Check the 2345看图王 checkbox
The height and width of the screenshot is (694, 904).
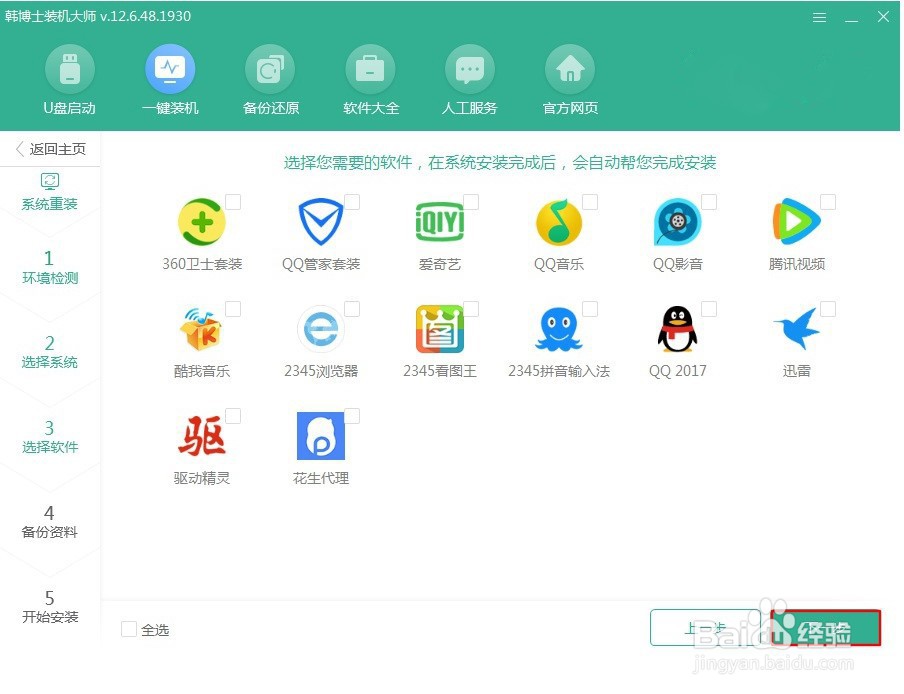click(x=471, y=309)
